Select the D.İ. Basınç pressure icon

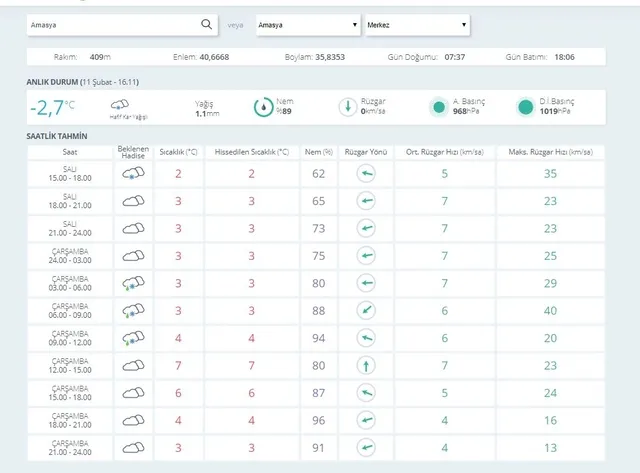click(525, 107)
